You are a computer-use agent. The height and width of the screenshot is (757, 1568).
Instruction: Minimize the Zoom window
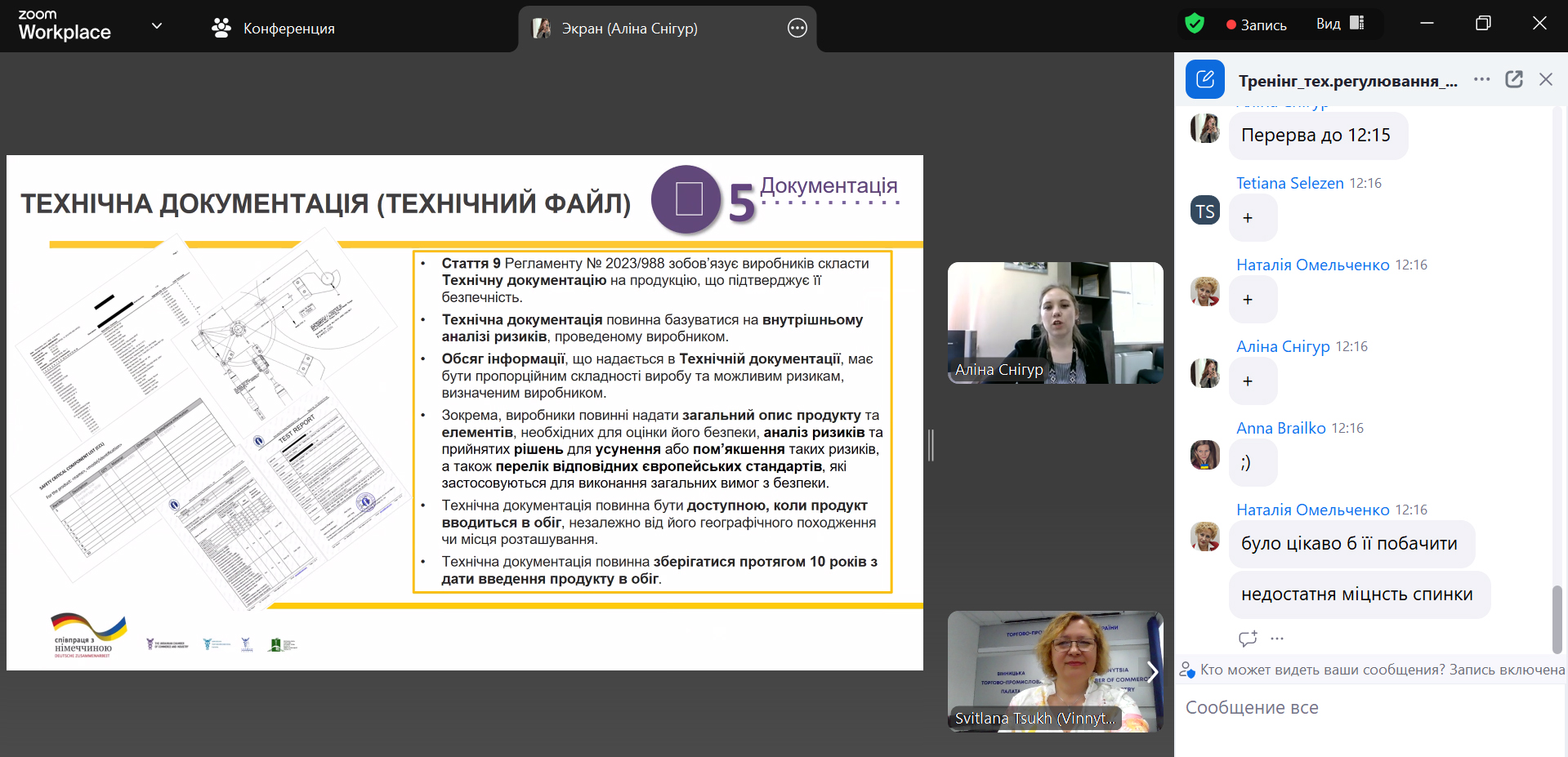(x=1427, y=23)
